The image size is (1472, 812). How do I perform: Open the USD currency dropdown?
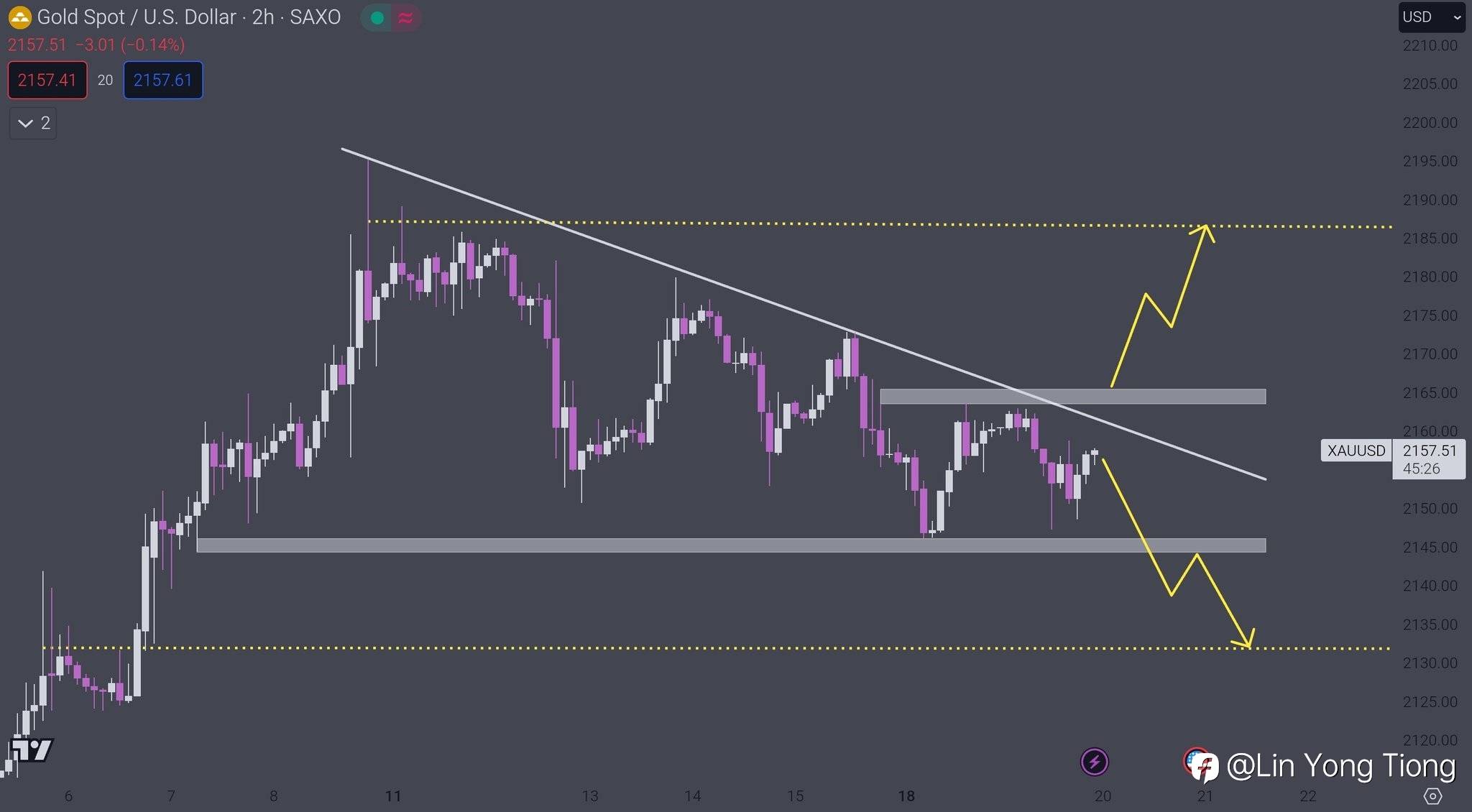pos(1431,17)
